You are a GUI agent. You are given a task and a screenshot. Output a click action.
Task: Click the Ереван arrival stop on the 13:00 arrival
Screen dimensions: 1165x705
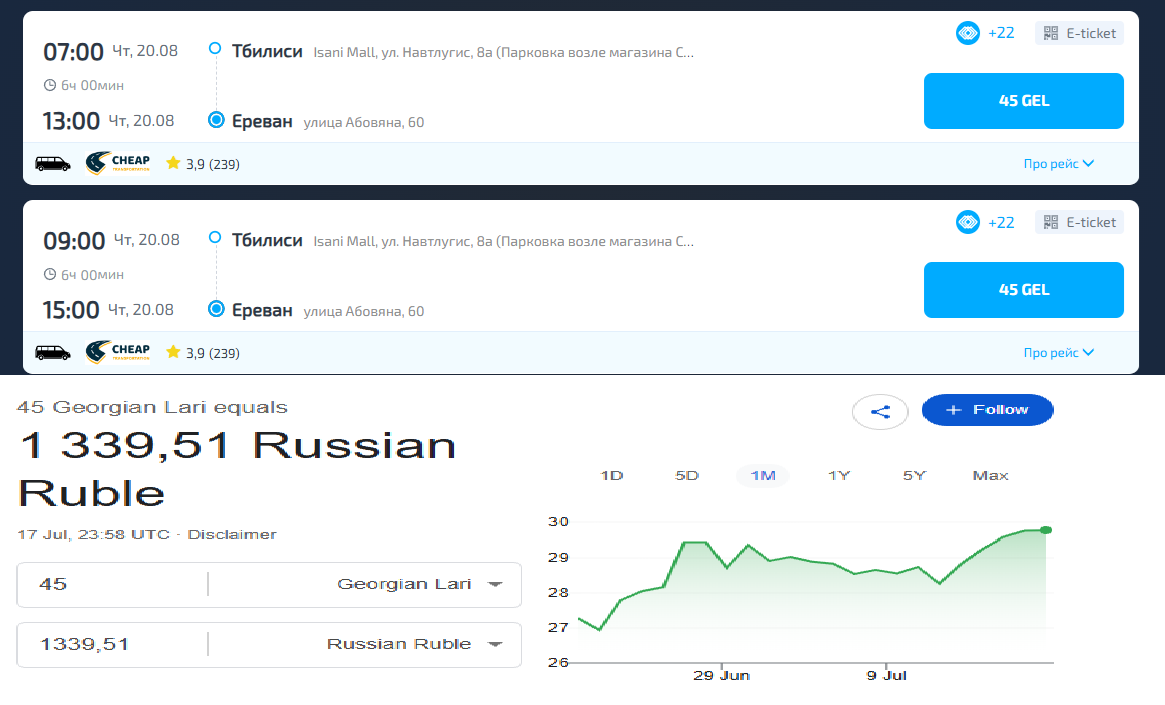pyautogui.click(x=262, y=121)
